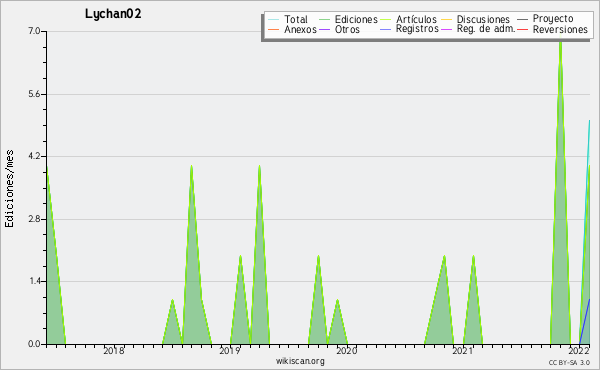Click the 2022 x-axis label
Viewport: 600px width, 370px height.
[x=579, y=351]
